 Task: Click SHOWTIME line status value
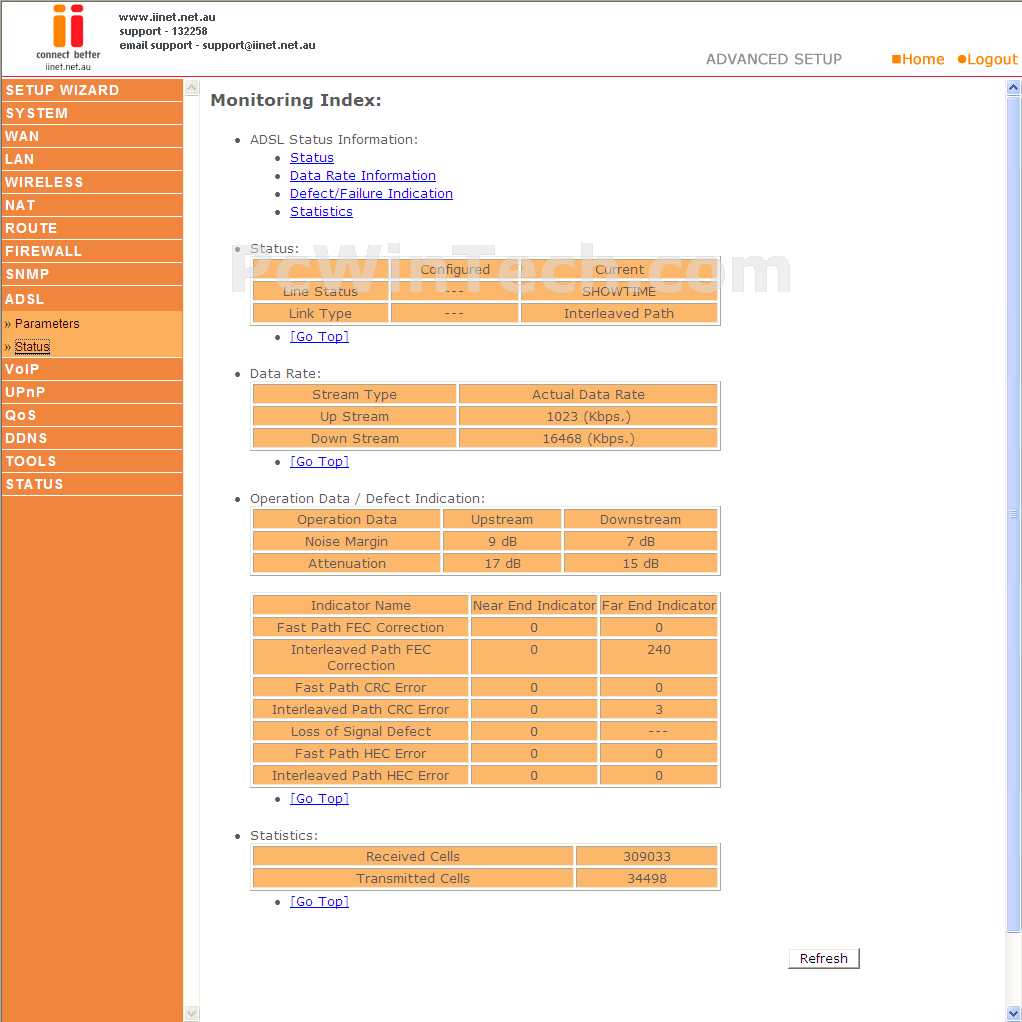(x=619, y=291)
